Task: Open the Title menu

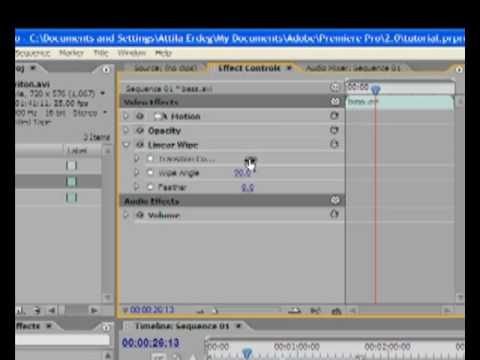Action: [101, 53]
